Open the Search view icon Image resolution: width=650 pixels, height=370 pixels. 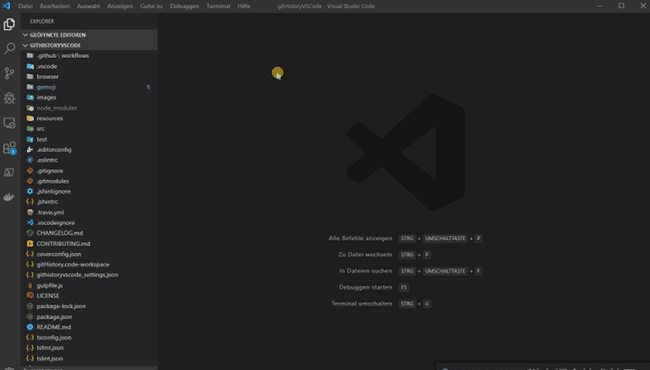(9, 48)
